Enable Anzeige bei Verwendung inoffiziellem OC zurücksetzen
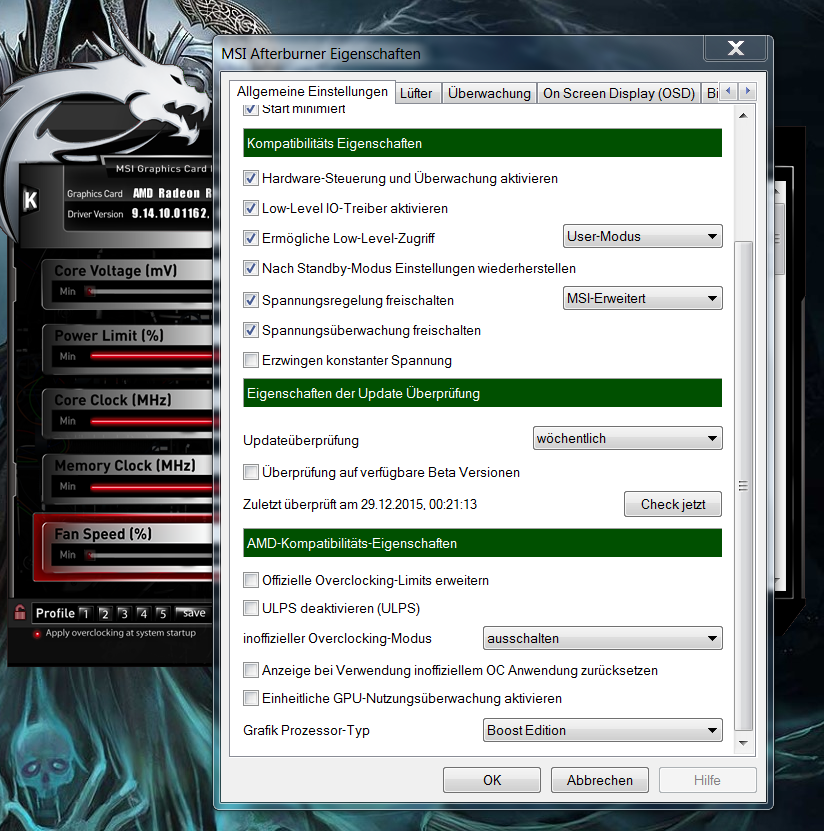 pyautogui.click(x=251, y=670)
